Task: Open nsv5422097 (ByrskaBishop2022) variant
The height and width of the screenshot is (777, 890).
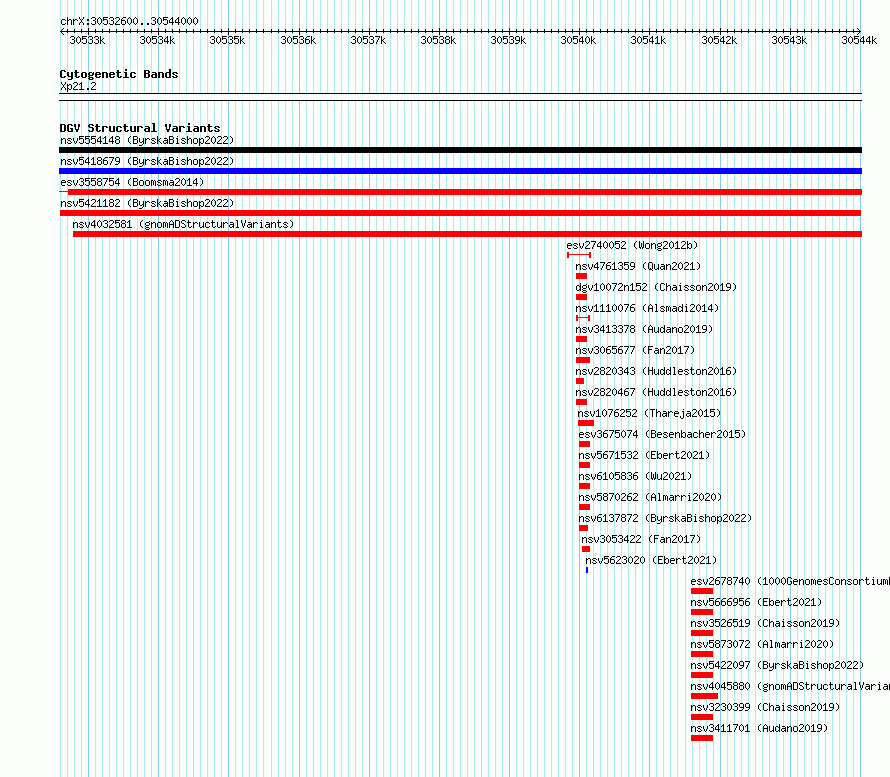Action: tap(777, 665)
